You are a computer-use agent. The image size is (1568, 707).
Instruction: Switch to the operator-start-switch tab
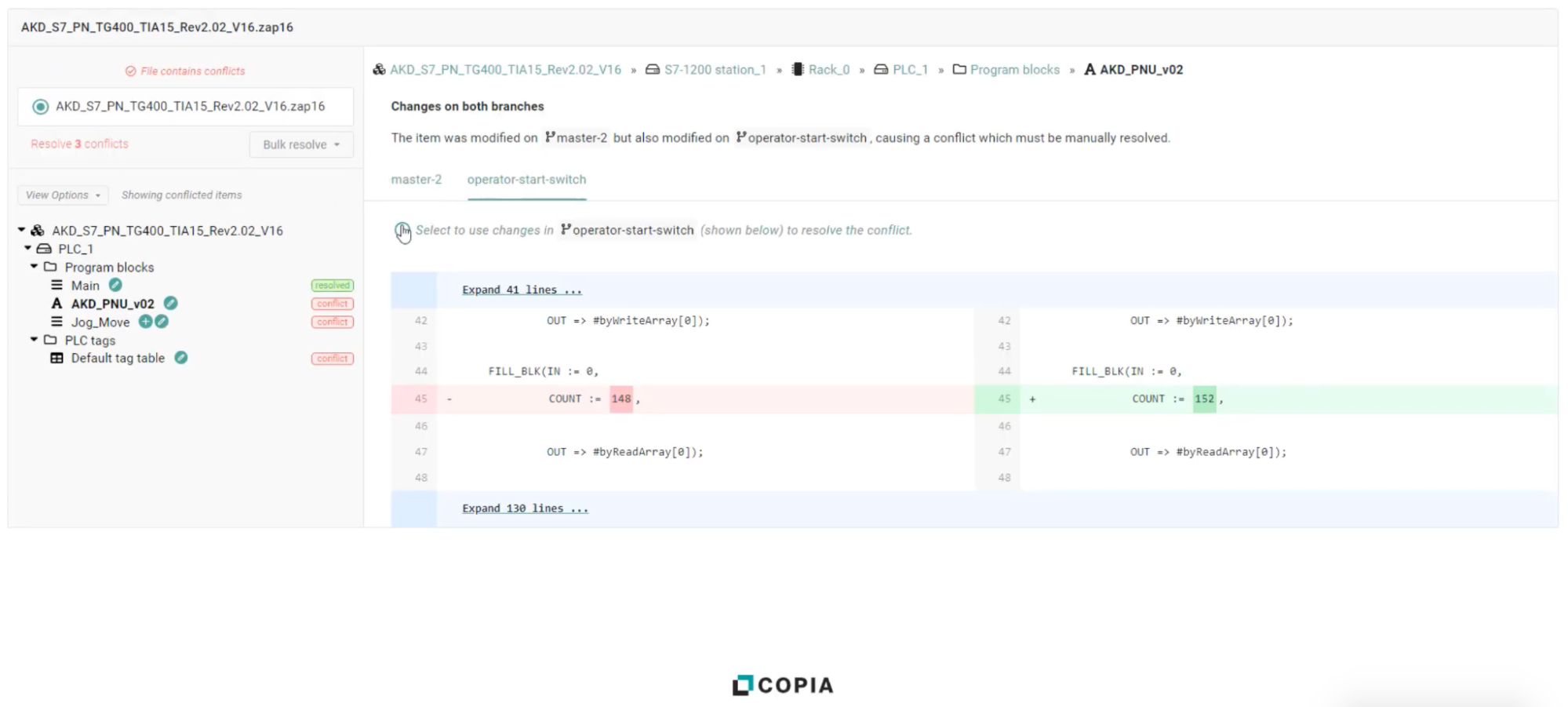pos(526,180)
